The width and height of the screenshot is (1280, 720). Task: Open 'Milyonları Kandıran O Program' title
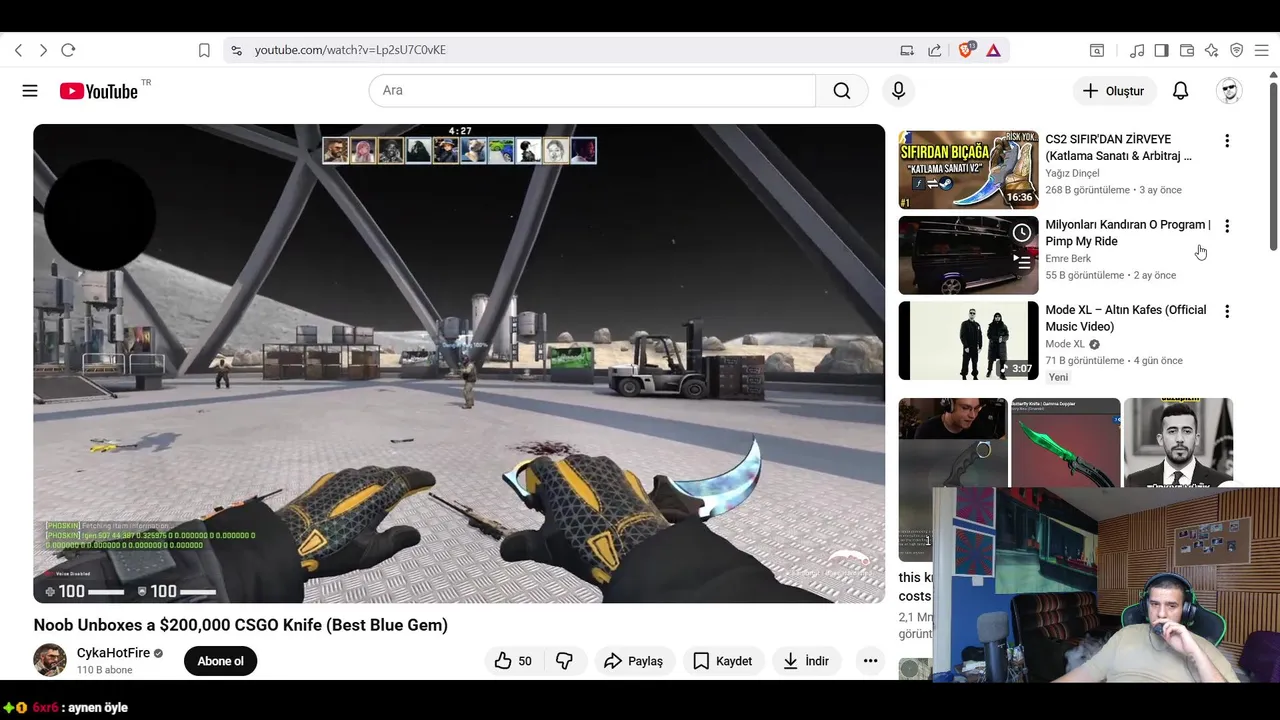point(1128,233)
